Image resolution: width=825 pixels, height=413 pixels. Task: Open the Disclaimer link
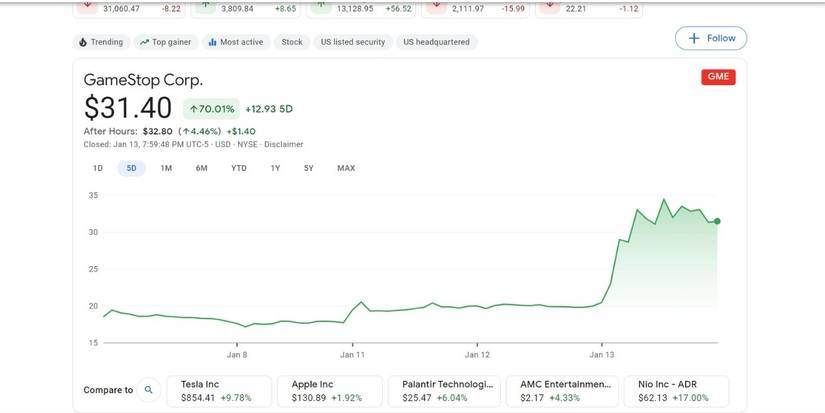[x=284, y=144]
